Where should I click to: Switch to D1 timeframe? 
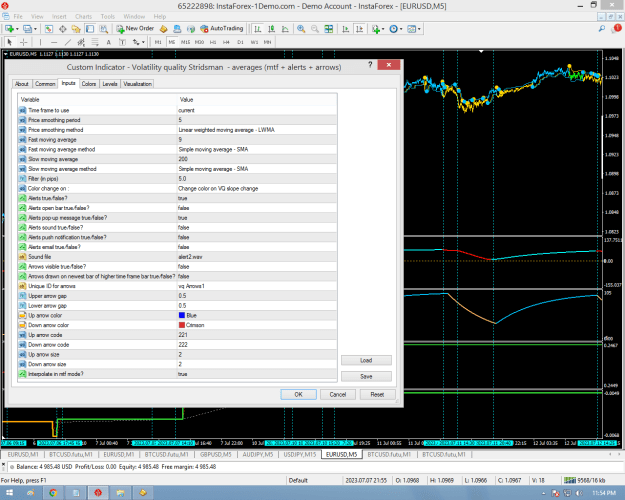click(240, 42)
